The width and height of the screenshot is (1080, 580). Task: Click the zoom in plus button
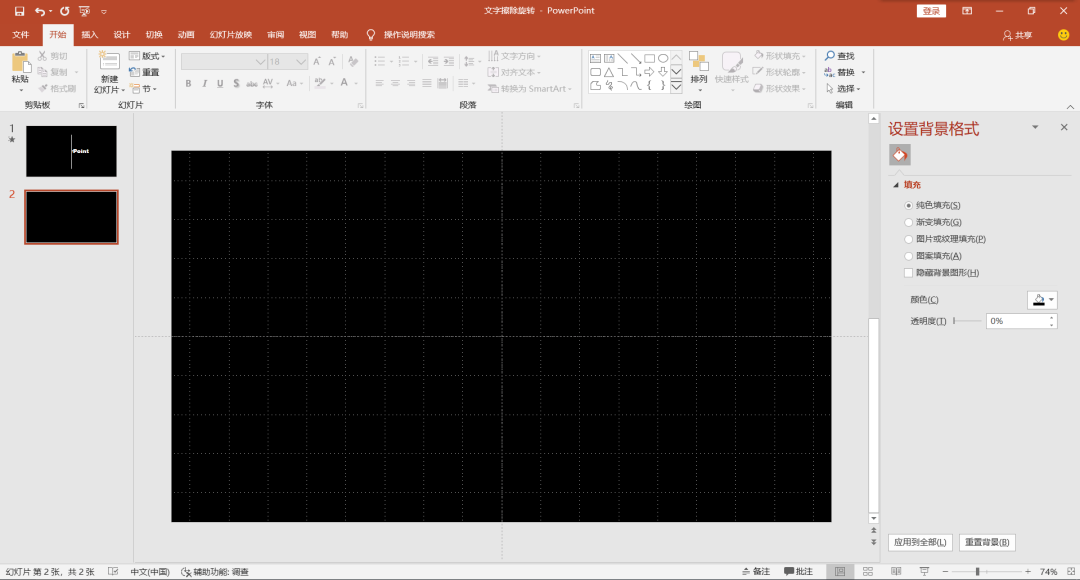tap(1028, 572)
